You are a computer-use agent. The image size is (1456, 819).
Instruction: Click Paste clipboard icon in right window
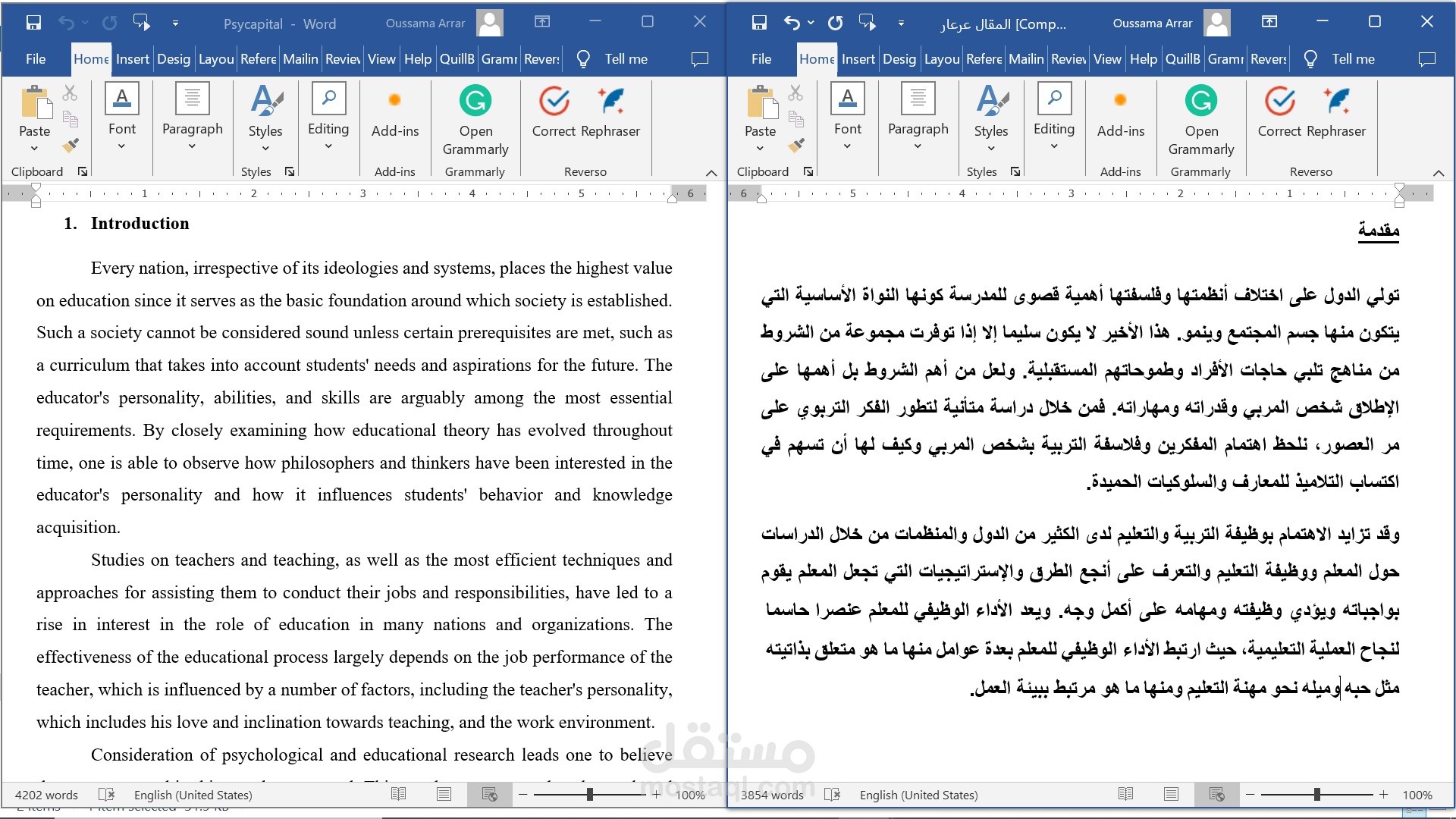pyautogui.click(x=761, y=103)
